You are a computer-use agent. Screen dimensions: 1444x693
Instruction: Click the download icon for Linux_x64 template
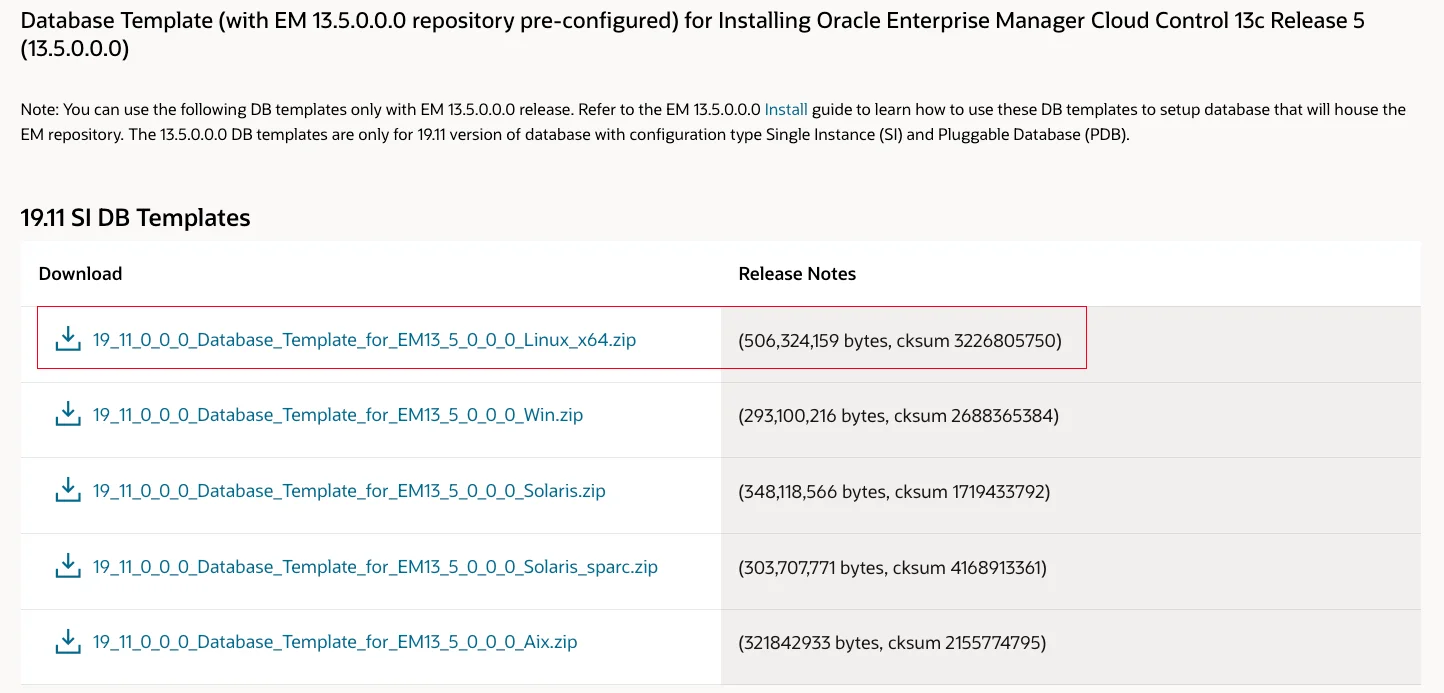pyautogui.click(x=68, y=339)
